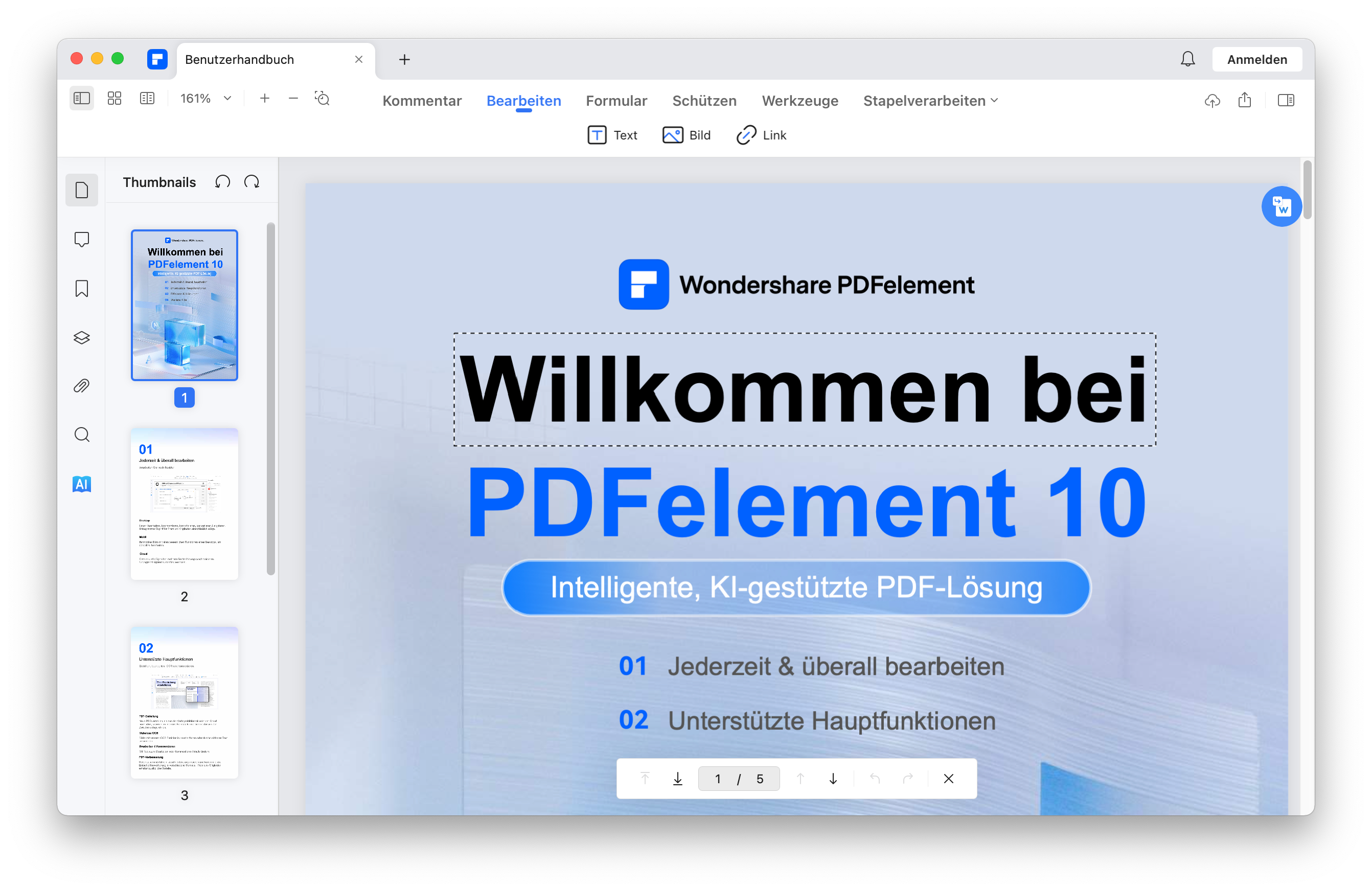This screenshot has width=1372, height=891.
Task: Select the Kommentar tab
Action: tap(421, 100)
